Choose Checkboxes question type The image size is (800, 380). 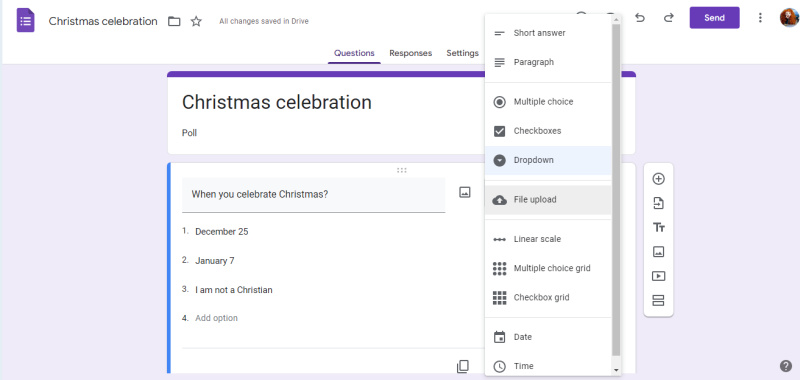(x=548, y=131)
